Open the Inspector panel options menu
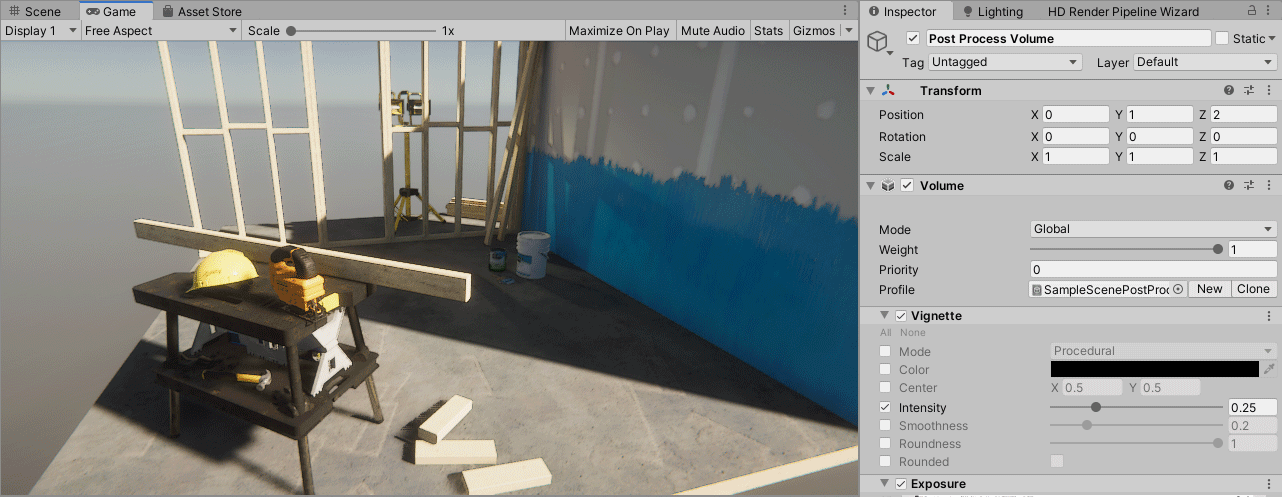This screenshot has width=1282, height=497. [x=1270, y=12]
